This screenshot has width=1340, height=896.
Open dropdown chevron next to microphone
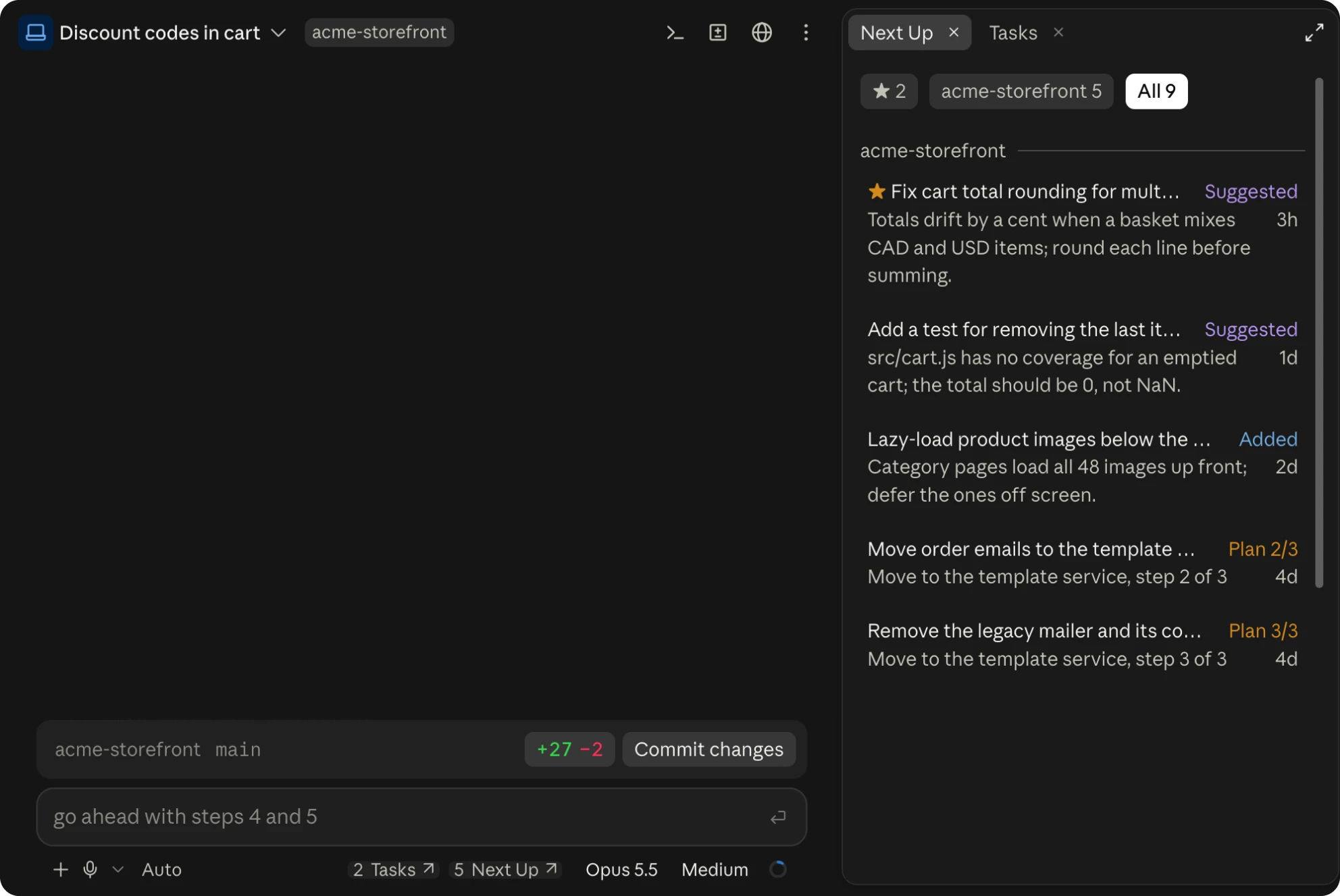tap(118, 870)
